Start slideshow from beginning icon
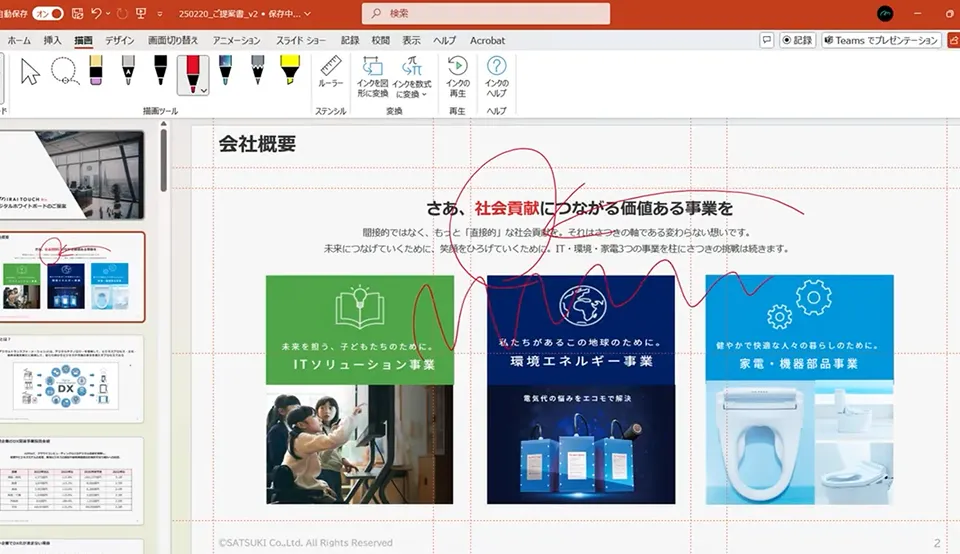 click(141, 13)
